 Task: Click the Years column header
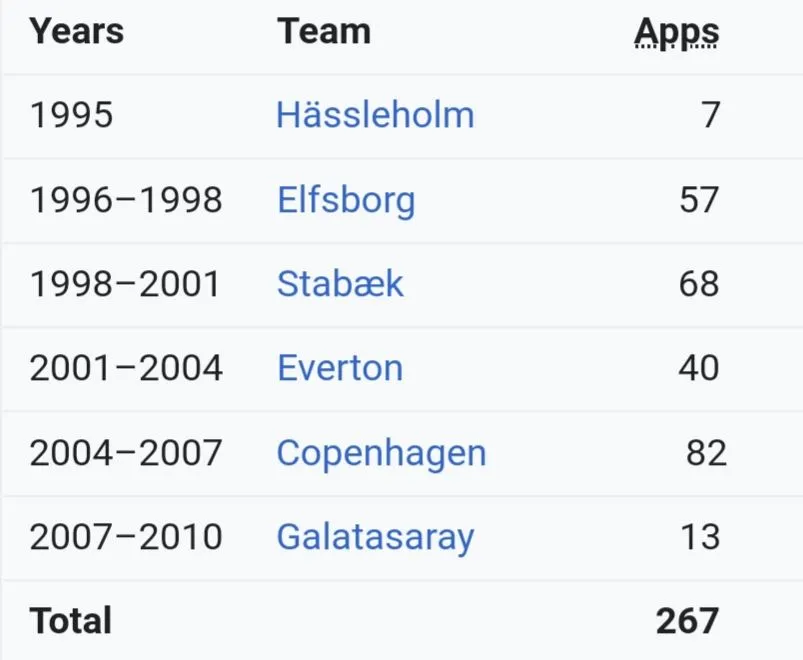click(x=76, y=32)
